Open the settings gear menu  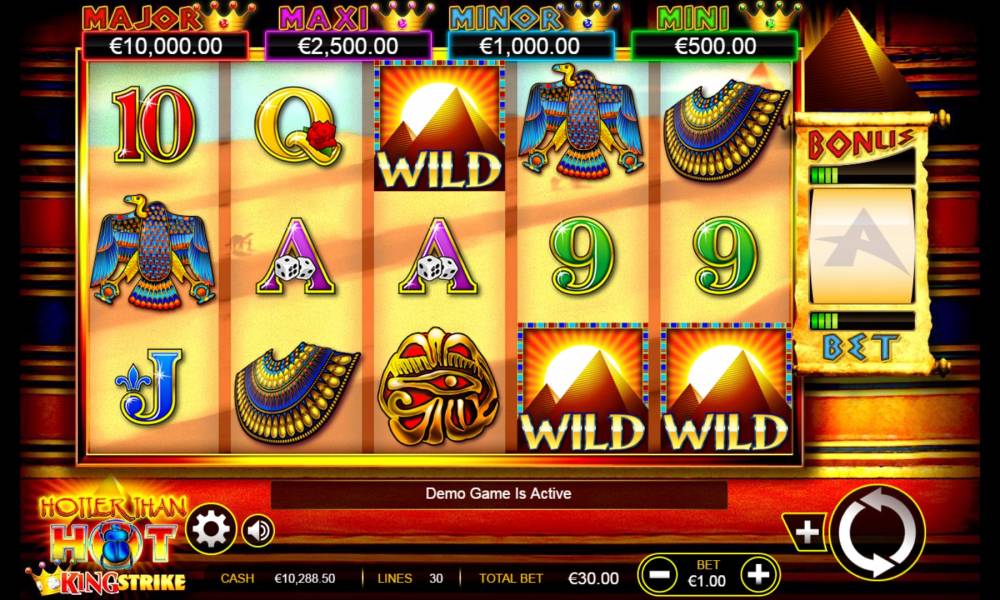click(211, 529)
